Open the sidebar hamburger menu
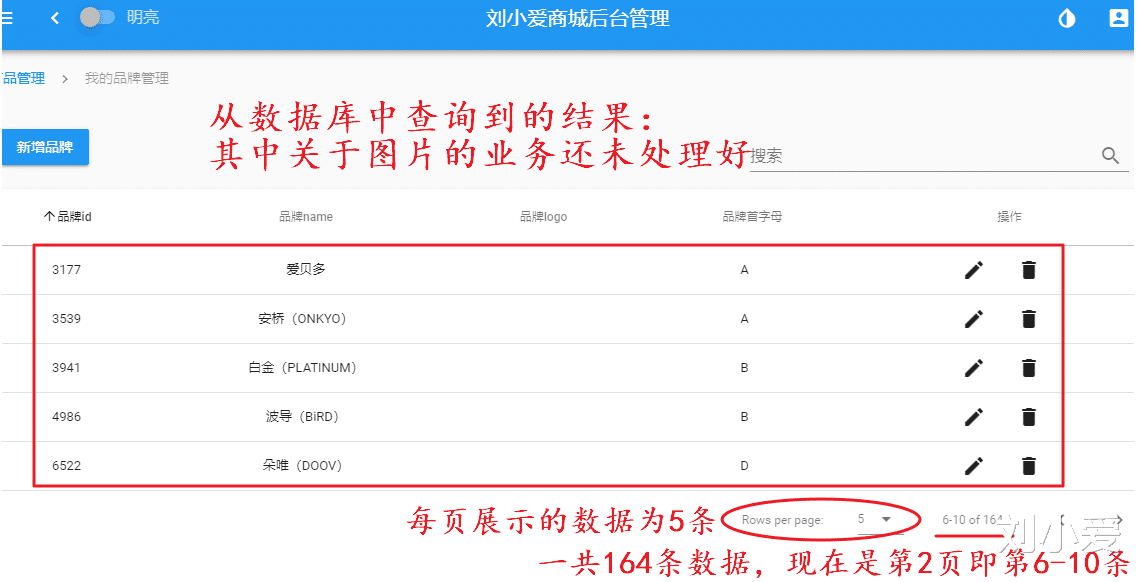 [x=10, y=16]
